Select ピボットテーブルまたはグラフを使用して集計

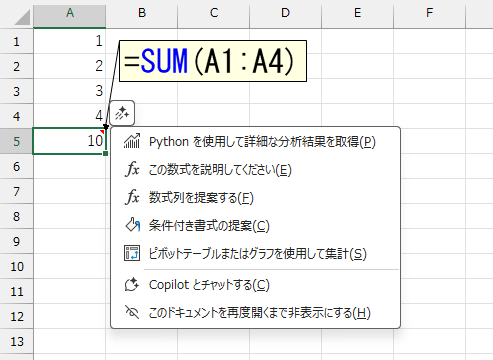255,253
